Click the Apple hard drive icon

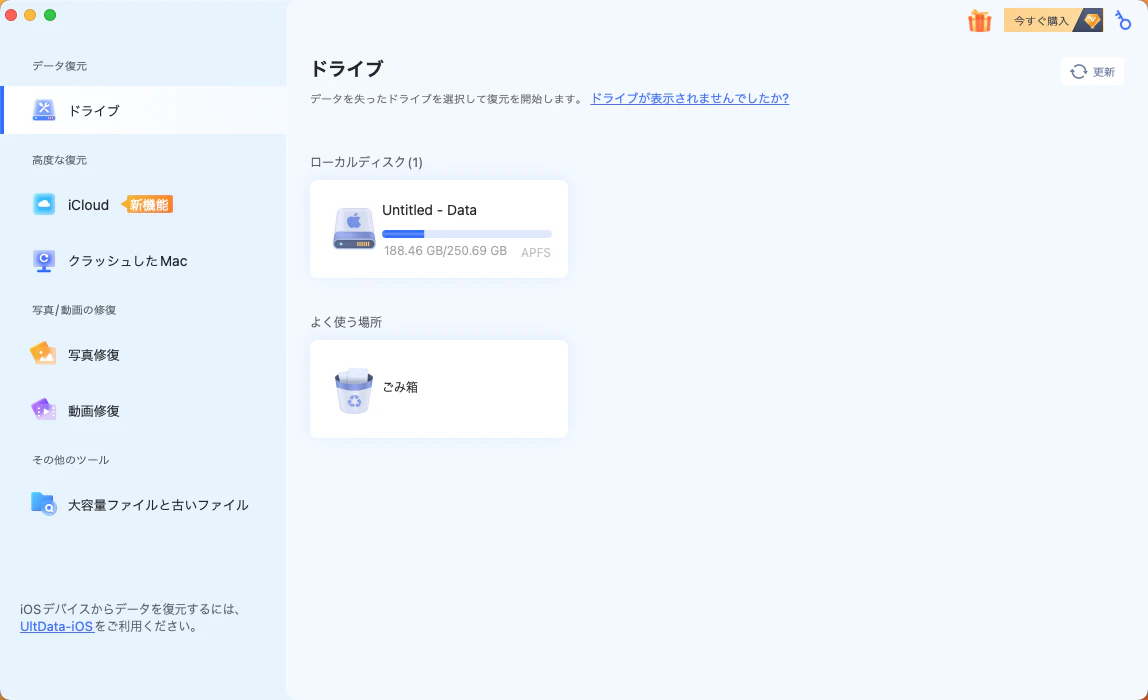[354, 228]
